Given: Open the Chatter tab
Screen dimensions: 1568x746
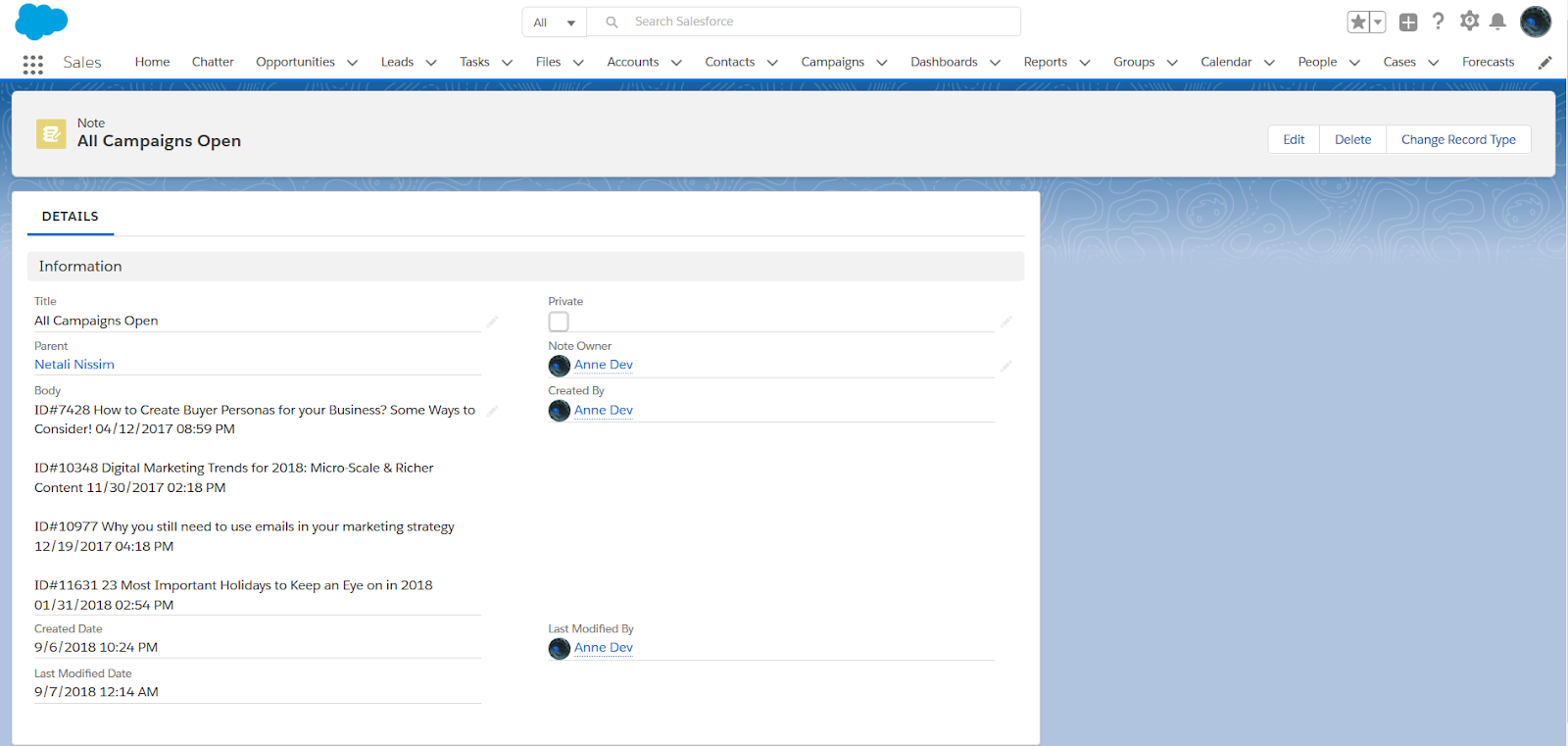Looking at the screenshot, I should [x=213, y=62].
